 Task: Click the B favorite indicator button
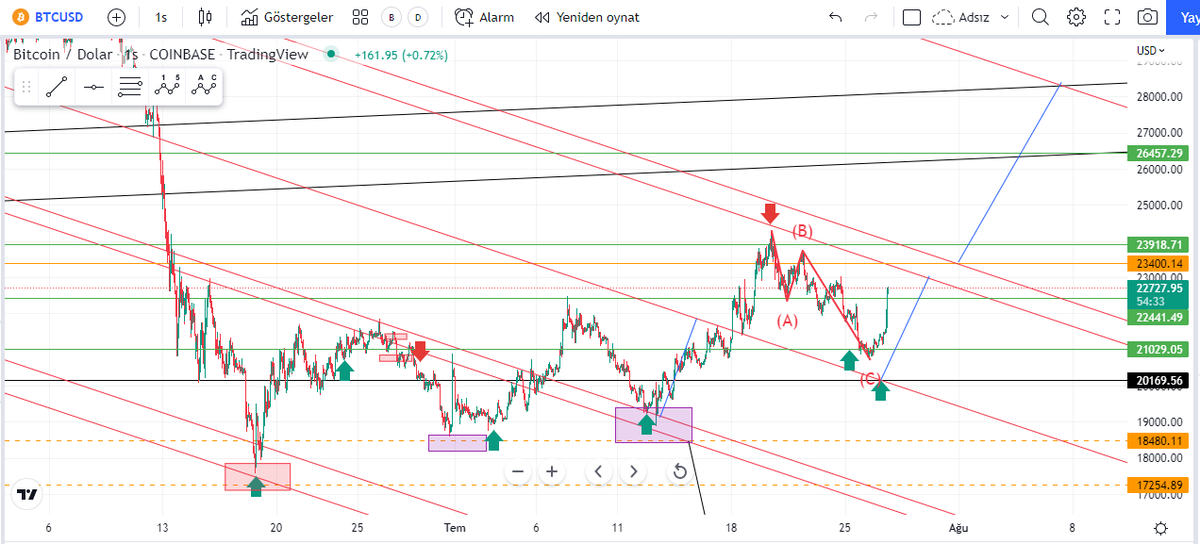pyautogui.click(x=393, y=17)
